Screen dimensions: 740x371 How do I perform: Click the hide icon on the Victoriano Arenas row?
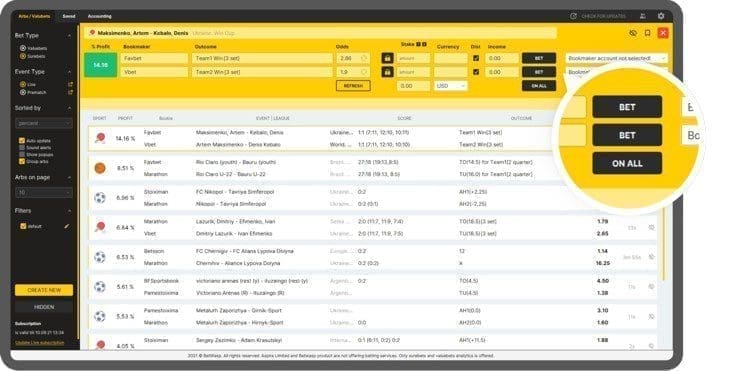click(x=651, y=287)
